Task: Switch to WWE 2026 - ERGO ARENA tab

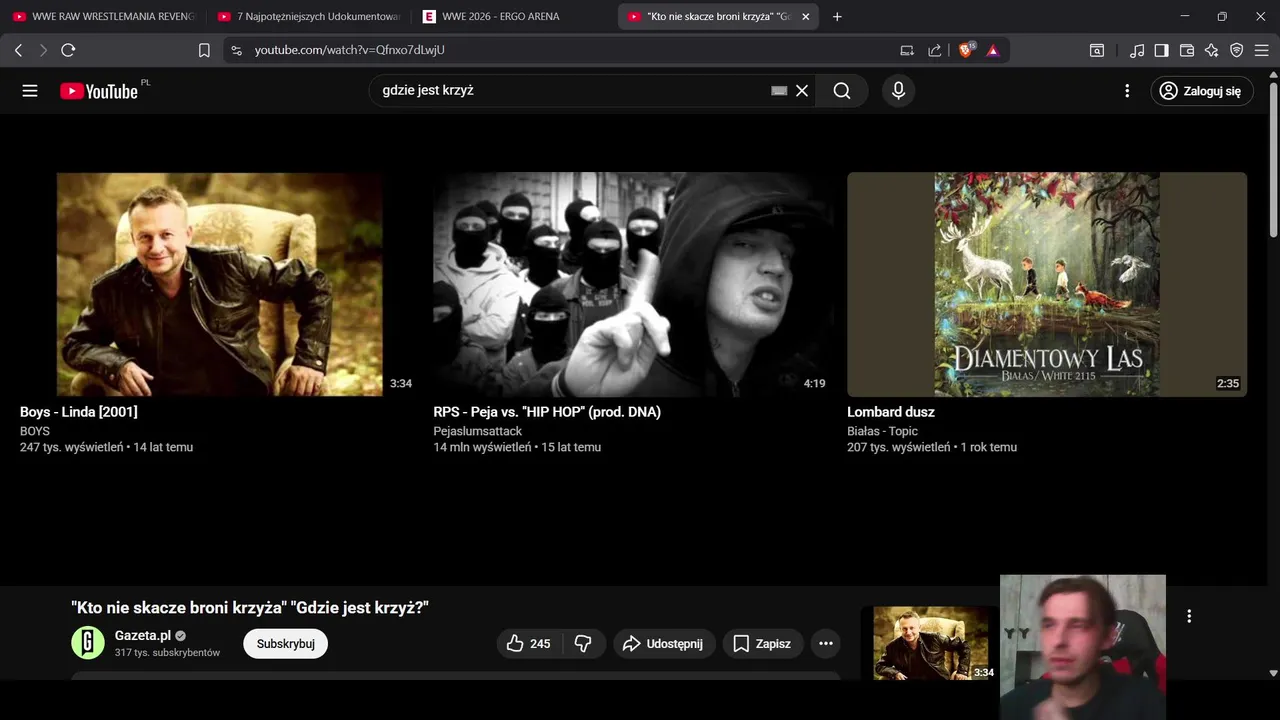Action: point(515,16)
